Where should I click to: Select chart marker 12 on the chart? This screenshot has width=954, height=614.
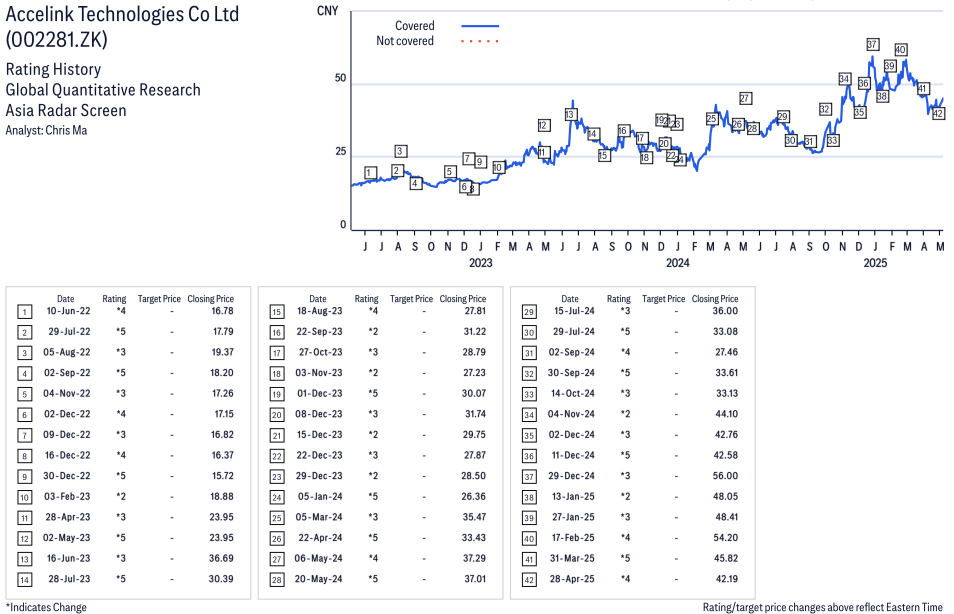point(544,125)
